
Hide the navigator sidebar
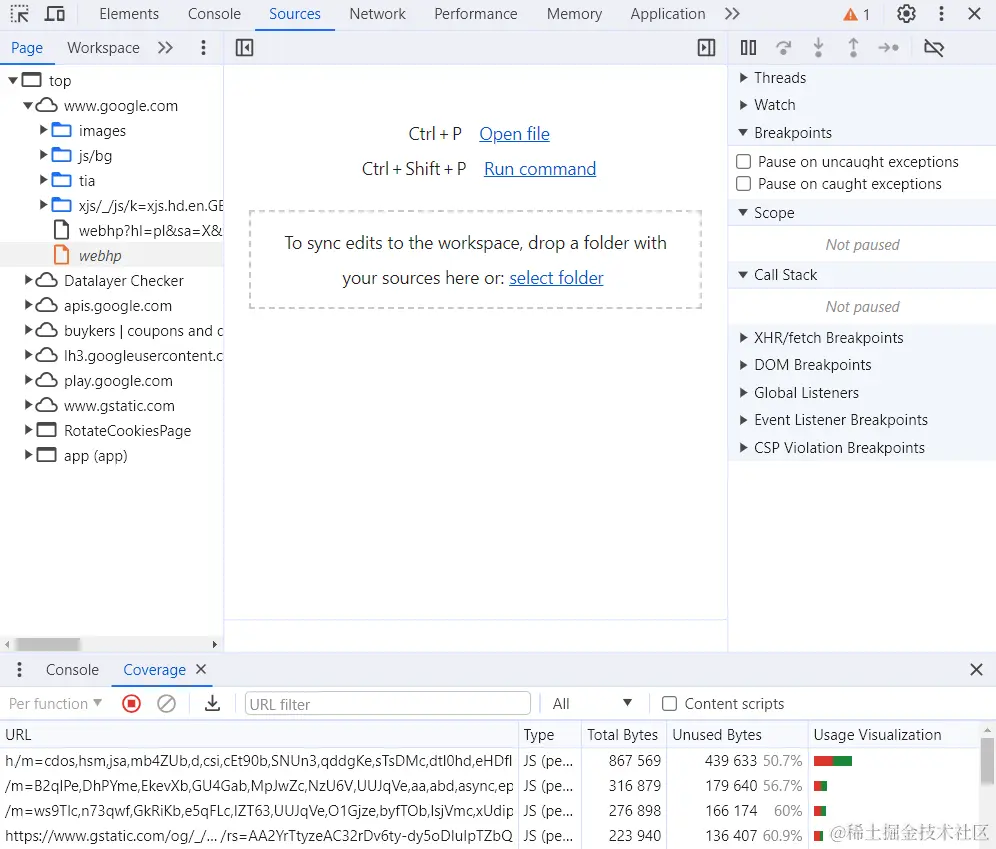(244, 48)
